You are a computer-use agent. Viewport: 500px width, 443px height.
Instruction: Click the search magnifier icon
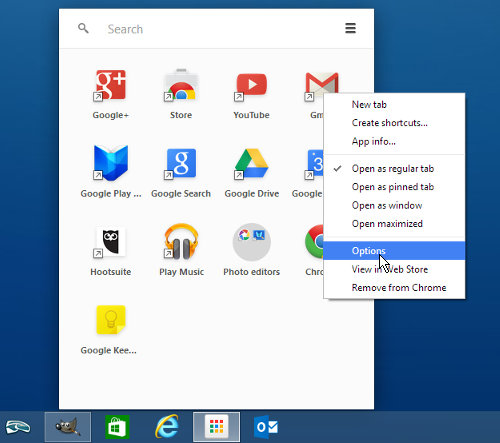tap(83, 28)
